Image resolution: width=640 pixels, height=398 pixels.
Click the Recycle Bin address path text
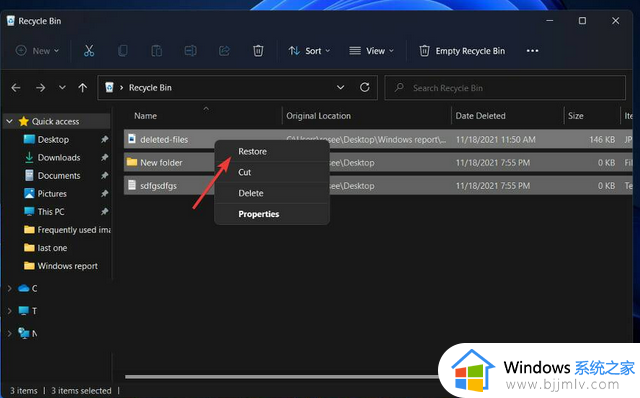[150, 88]
